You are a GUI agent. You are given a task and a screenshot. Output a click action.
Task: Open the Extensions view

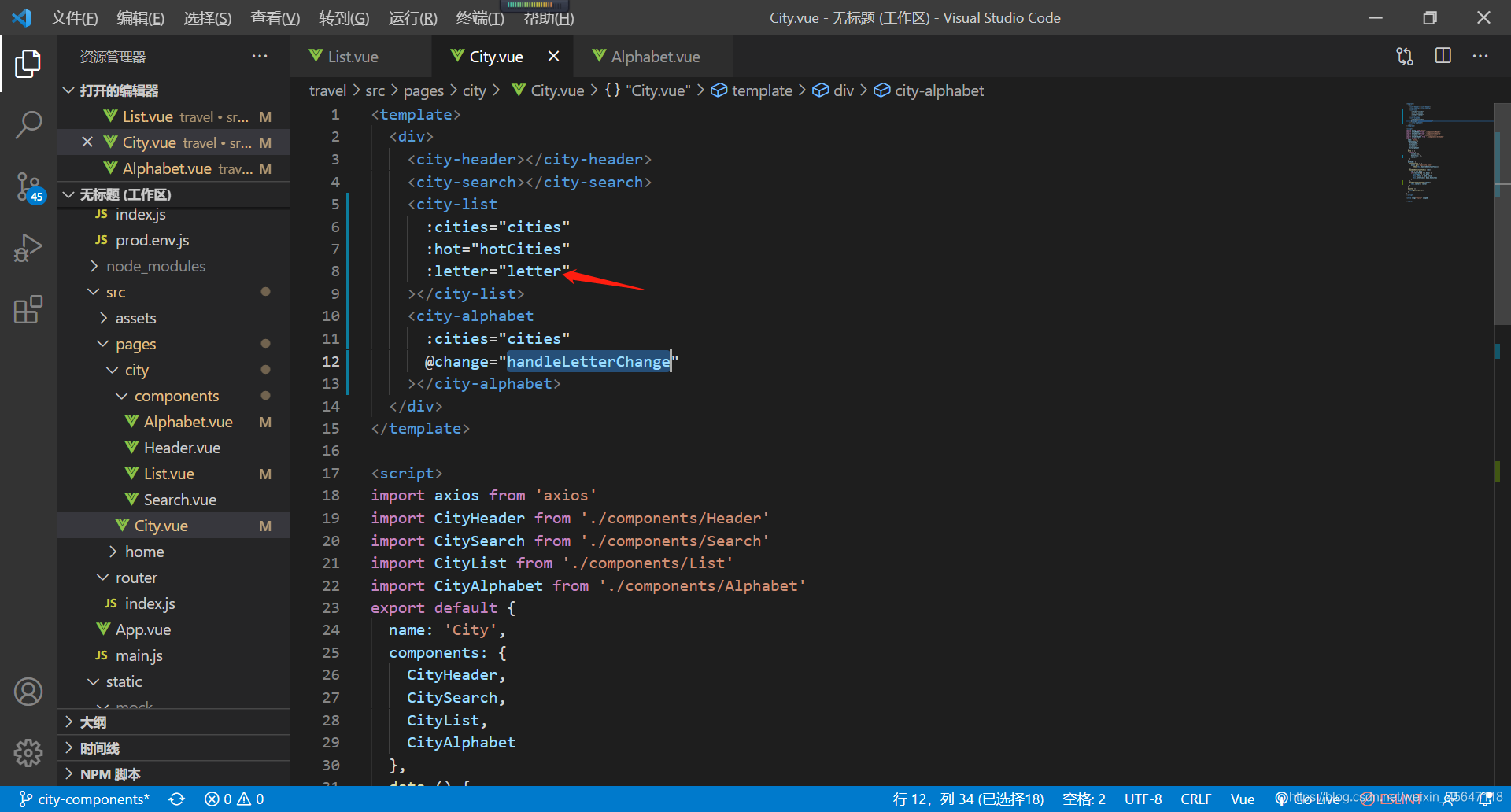[28, 309]
